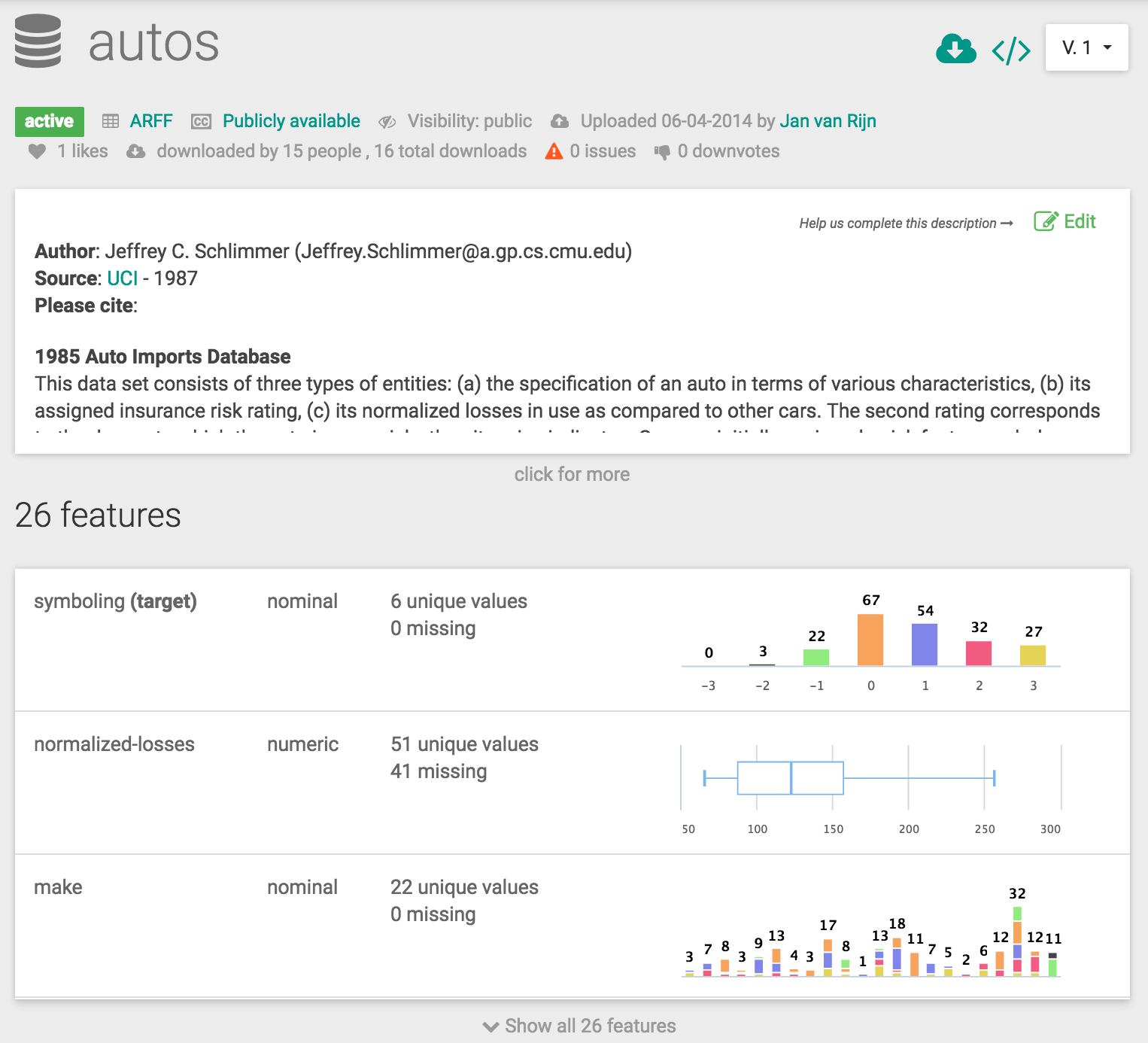This screenshot has width=1148, height=1043.
Task: Click the ARFF table icon
Action: tap(111, 121)
